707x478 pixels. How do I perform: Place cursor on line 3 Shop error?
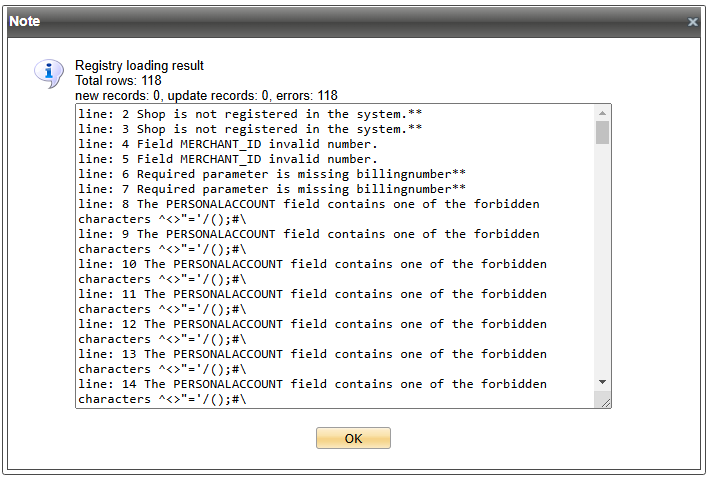[x=250, y=129]
